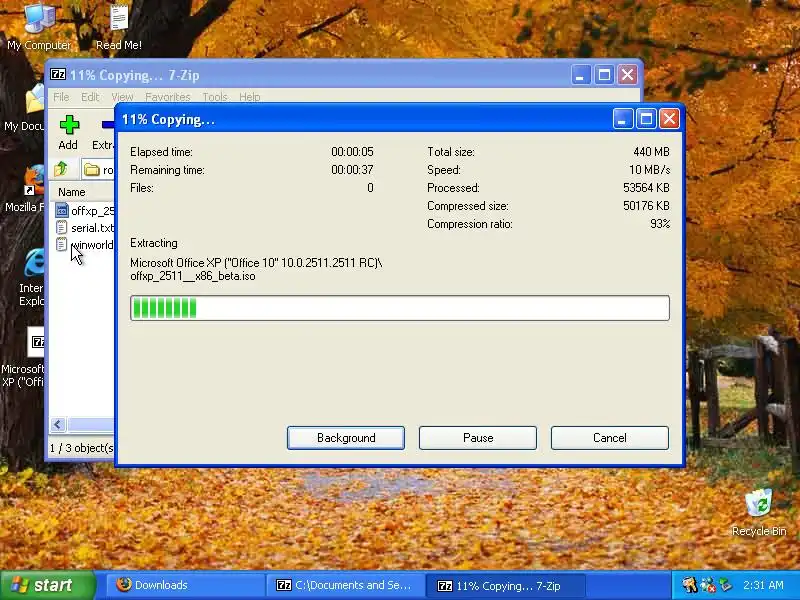
Task: Close the 7-Zip file manager window
Action: point(628,75)
